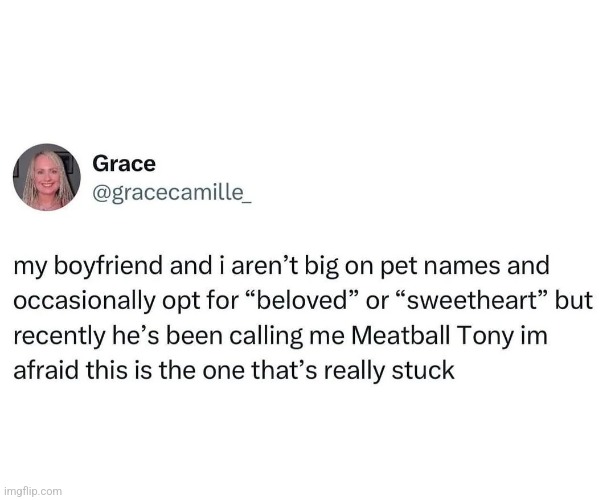
Task: Click the word "afraid" starting the last line
Action: (x=46, y=371)
